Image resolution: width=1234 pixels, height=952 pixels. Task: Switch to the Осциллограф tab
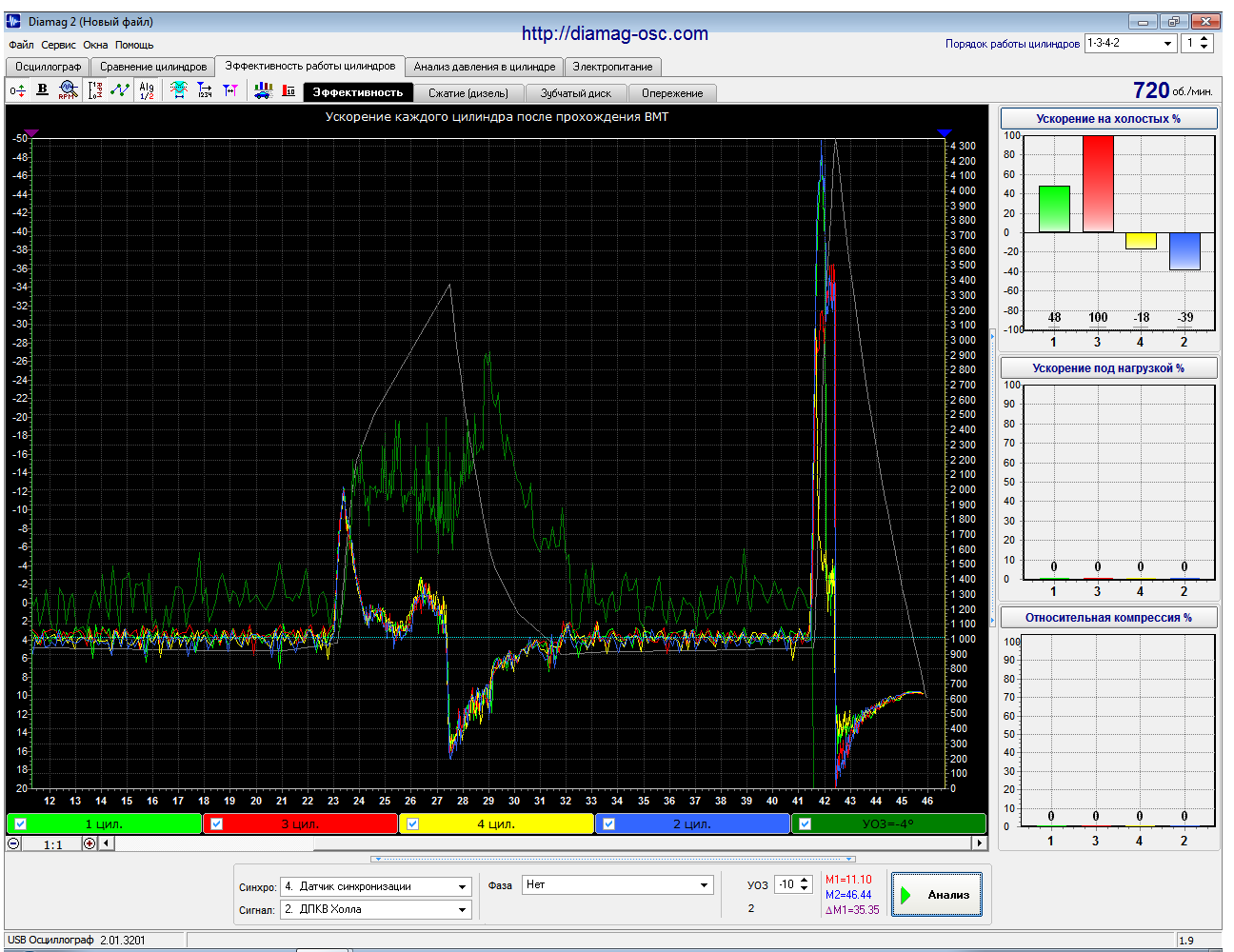(x=49, y=67)
